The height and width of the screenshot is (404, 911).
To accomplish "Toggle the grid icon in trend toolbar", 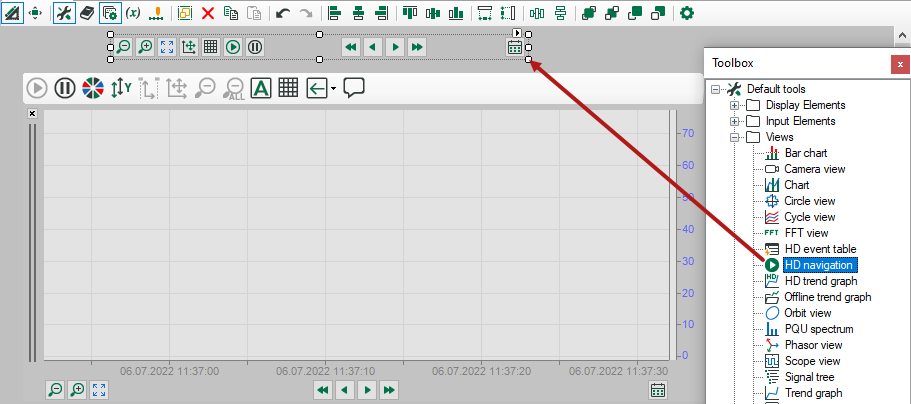I will tap(288, 88).
